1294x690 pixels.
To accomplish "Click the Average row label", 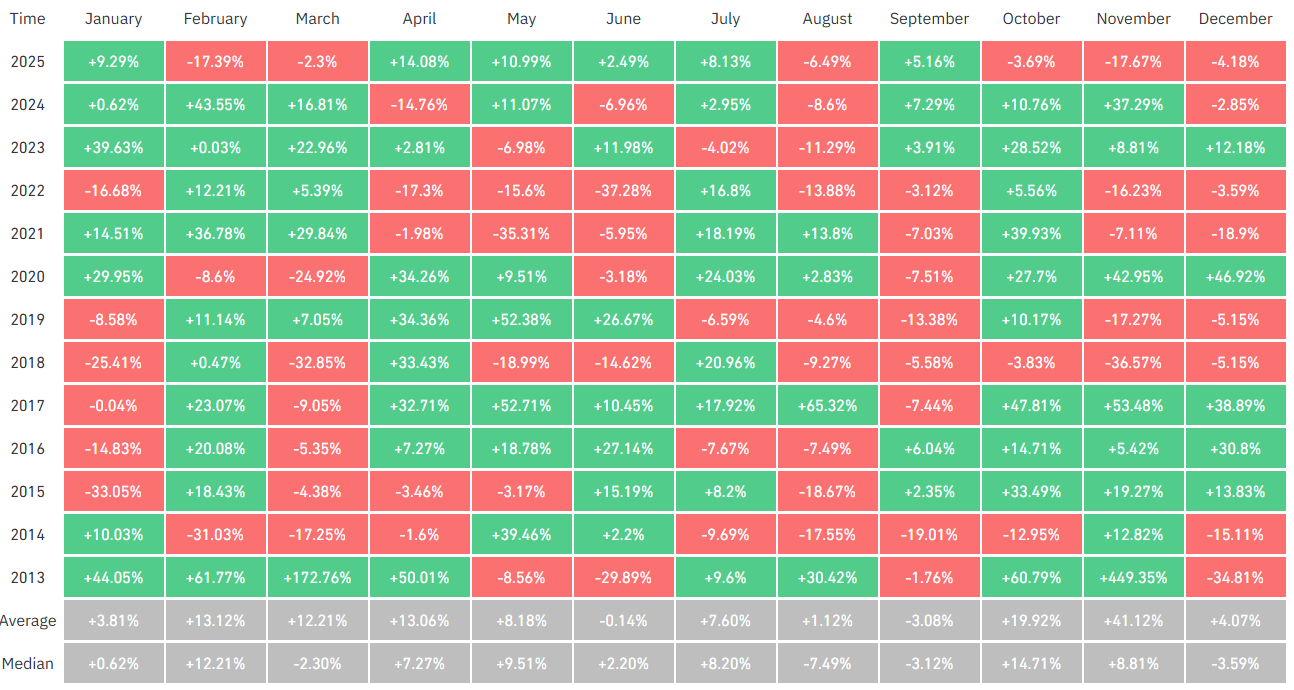I will (28, 620).
